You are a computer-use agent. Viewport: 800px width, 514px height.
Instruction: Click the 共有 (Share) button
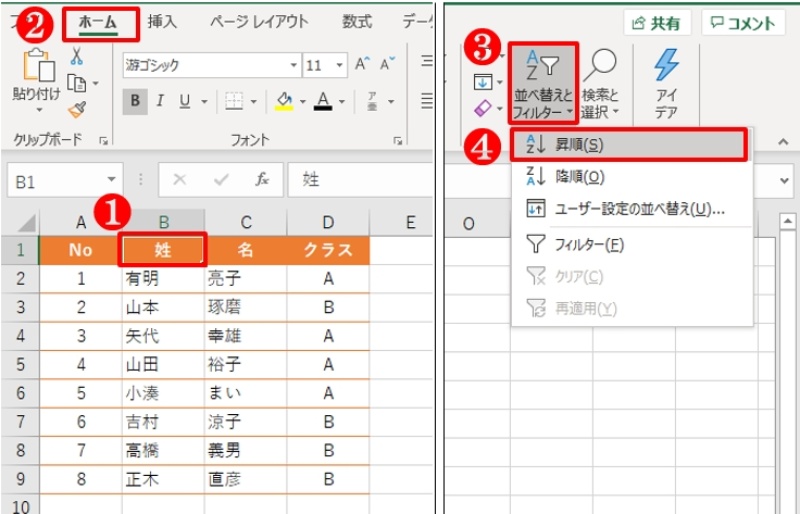(x=659, y=23)
